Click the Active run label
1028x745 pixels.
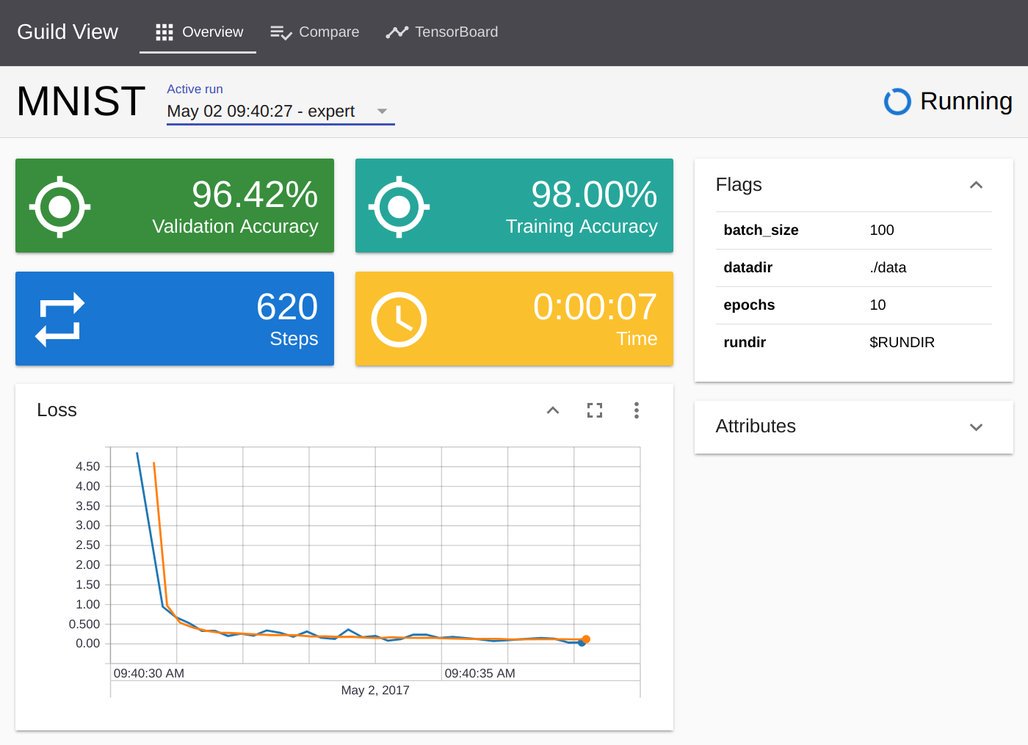click(x=195, y=89)
